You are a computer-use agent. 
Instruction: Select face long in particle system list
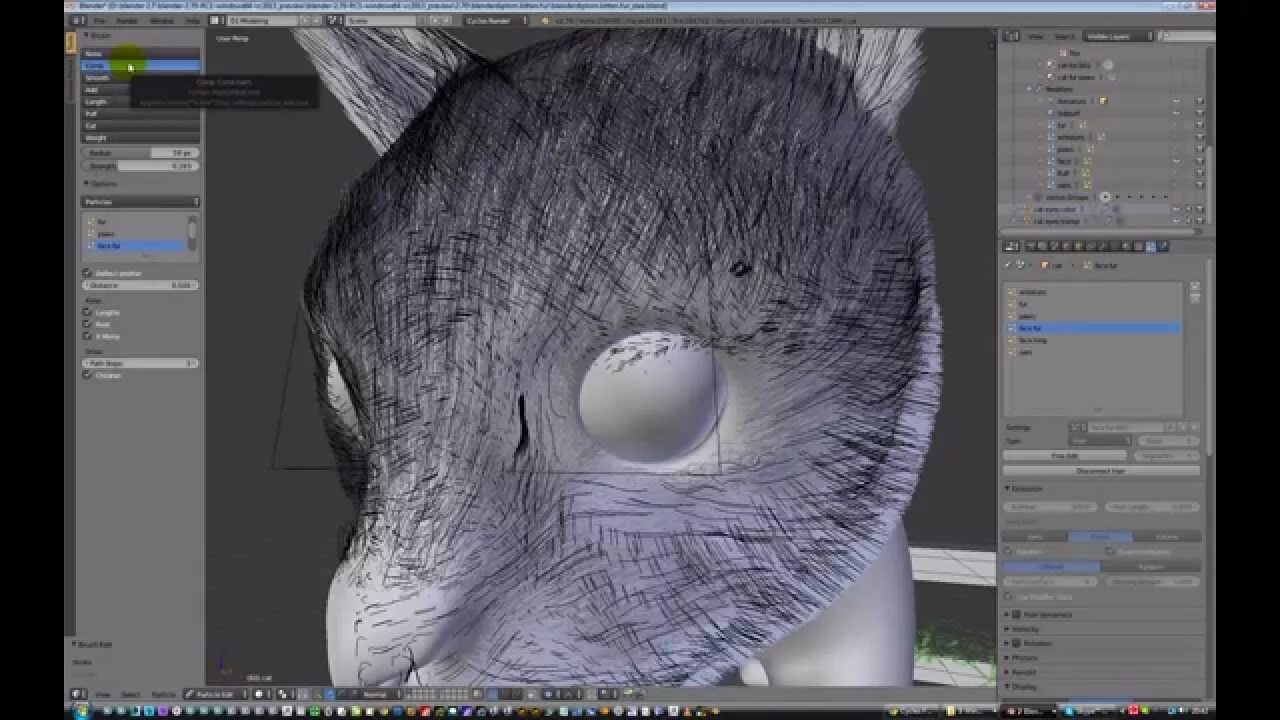(x=1093, y=340)
